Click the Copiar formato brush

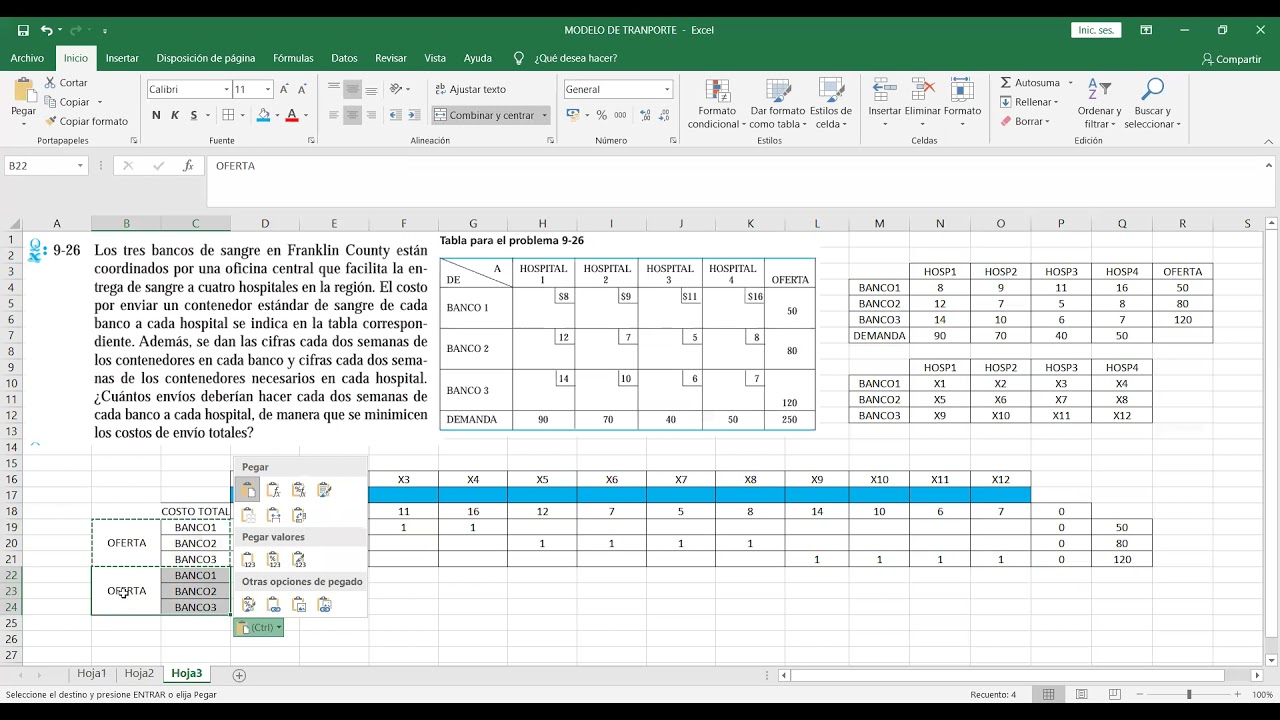pyautogui.click(x=86, y=121)
